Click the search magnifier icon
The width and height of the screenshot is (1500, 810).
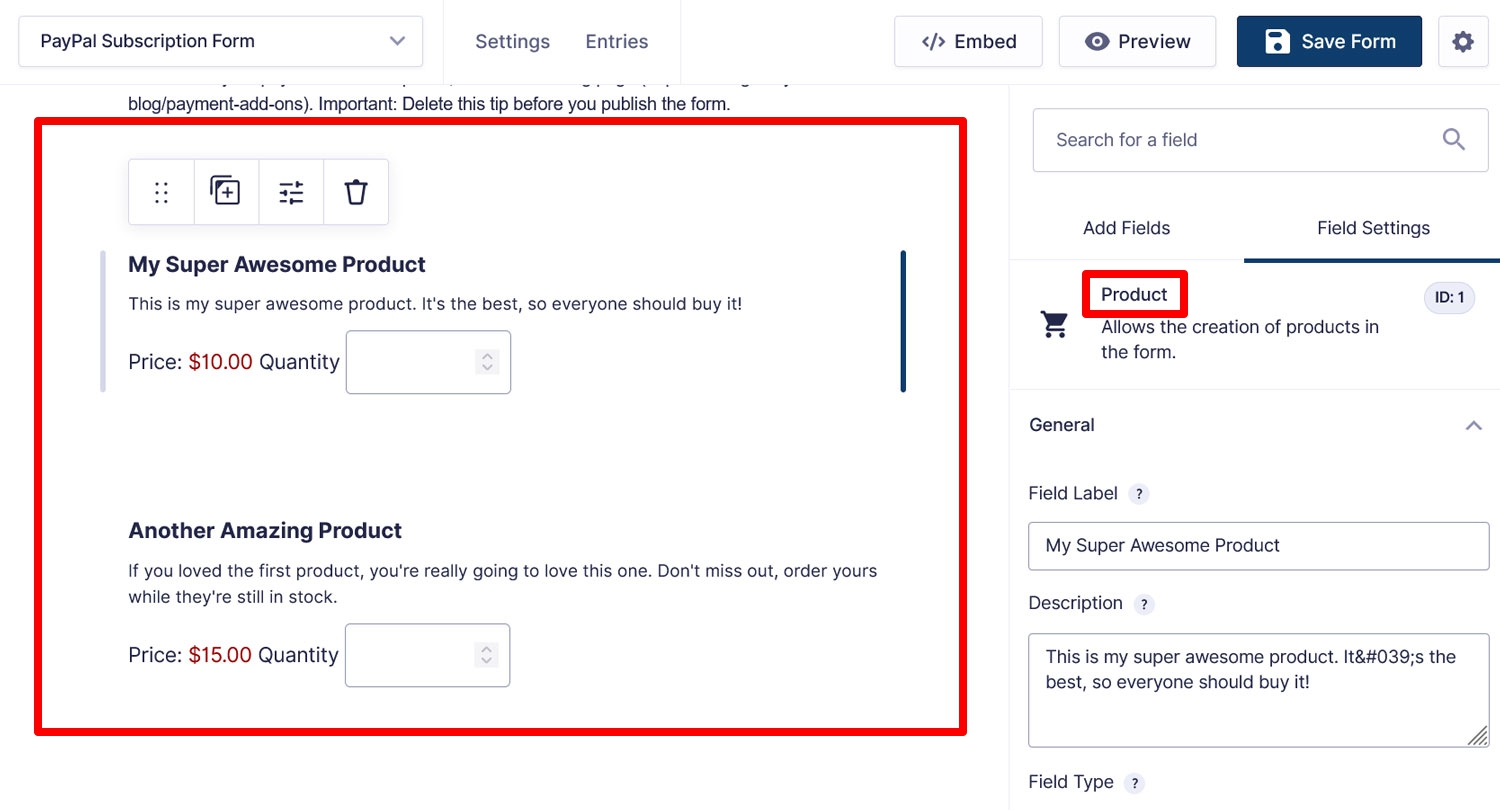tap(1454, 140)
